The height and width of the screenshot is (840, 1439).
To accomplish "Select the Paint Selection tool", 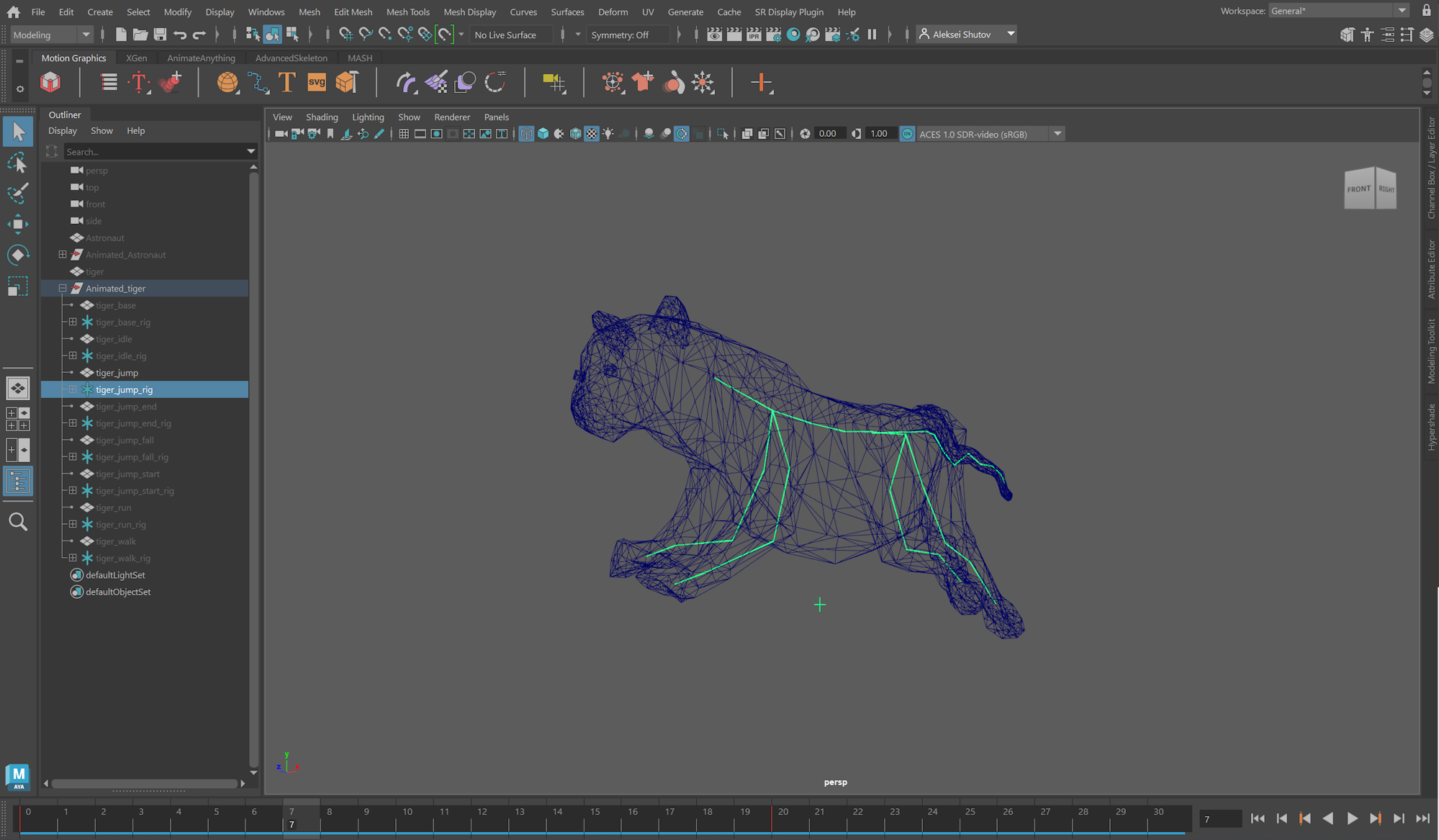I will (x=17, y=193).
